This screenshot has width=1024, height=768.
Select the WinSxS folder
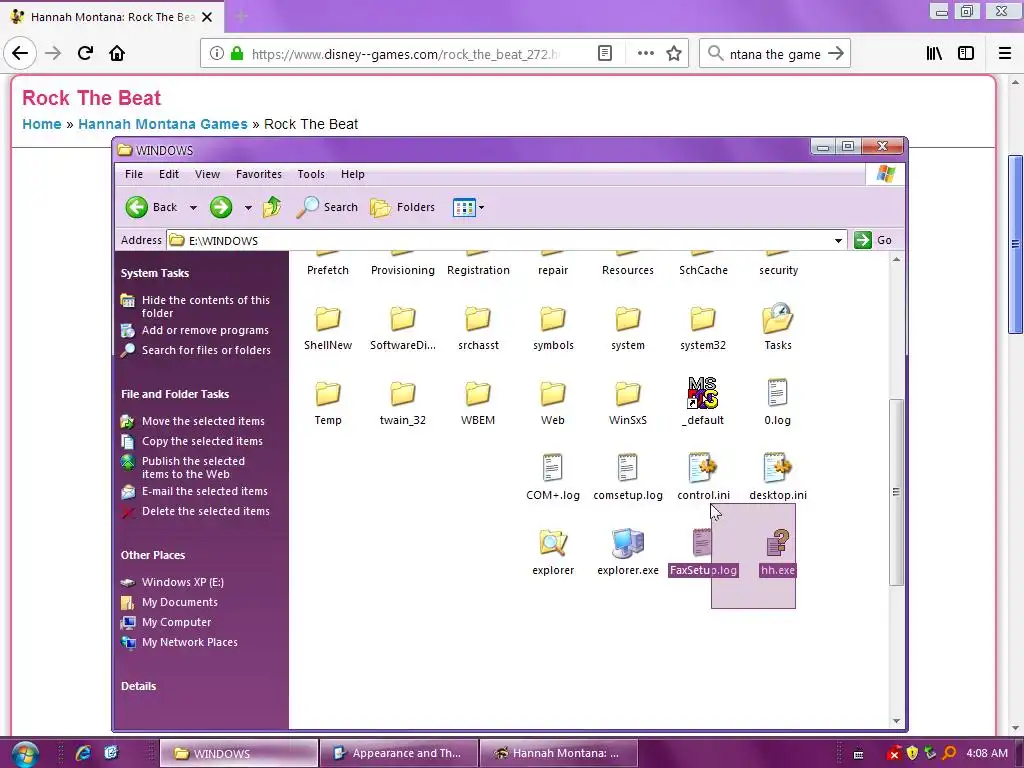pos(628,404)
